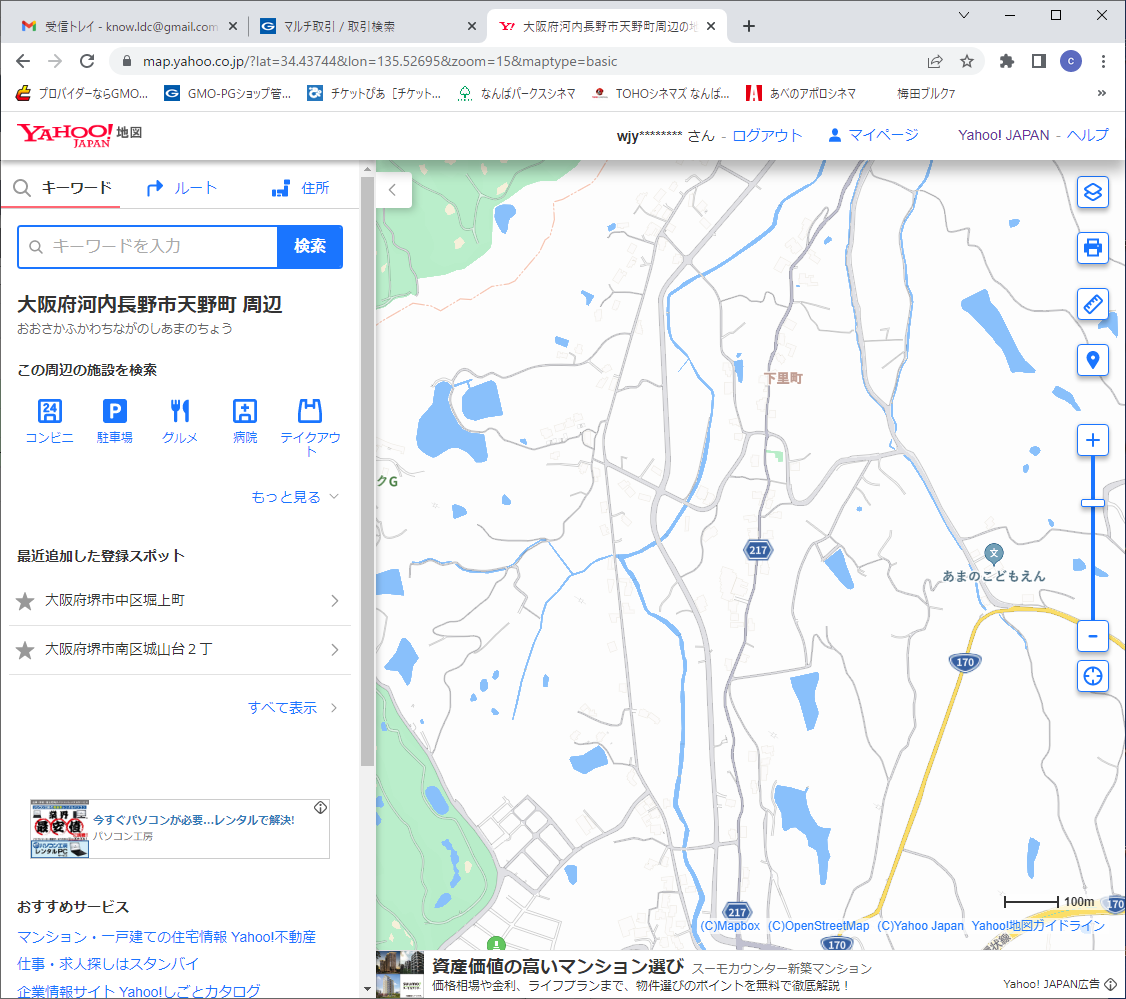Bookmark this page with star icon
This screenshot has height=999, width=1126.
[x=967, y=61]
